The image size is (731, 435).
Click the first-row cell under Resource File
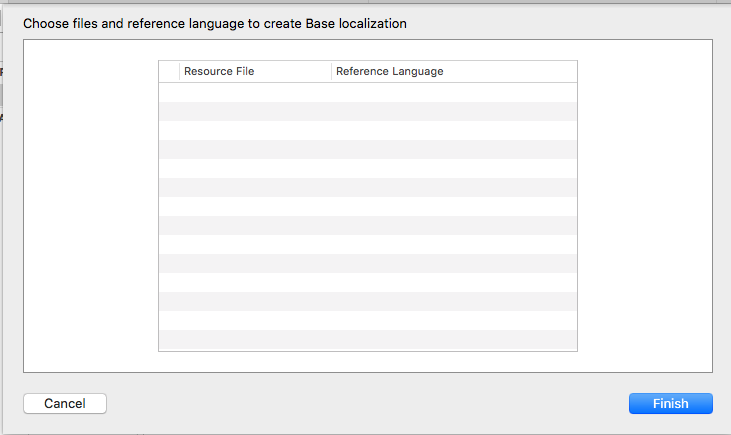255,92
